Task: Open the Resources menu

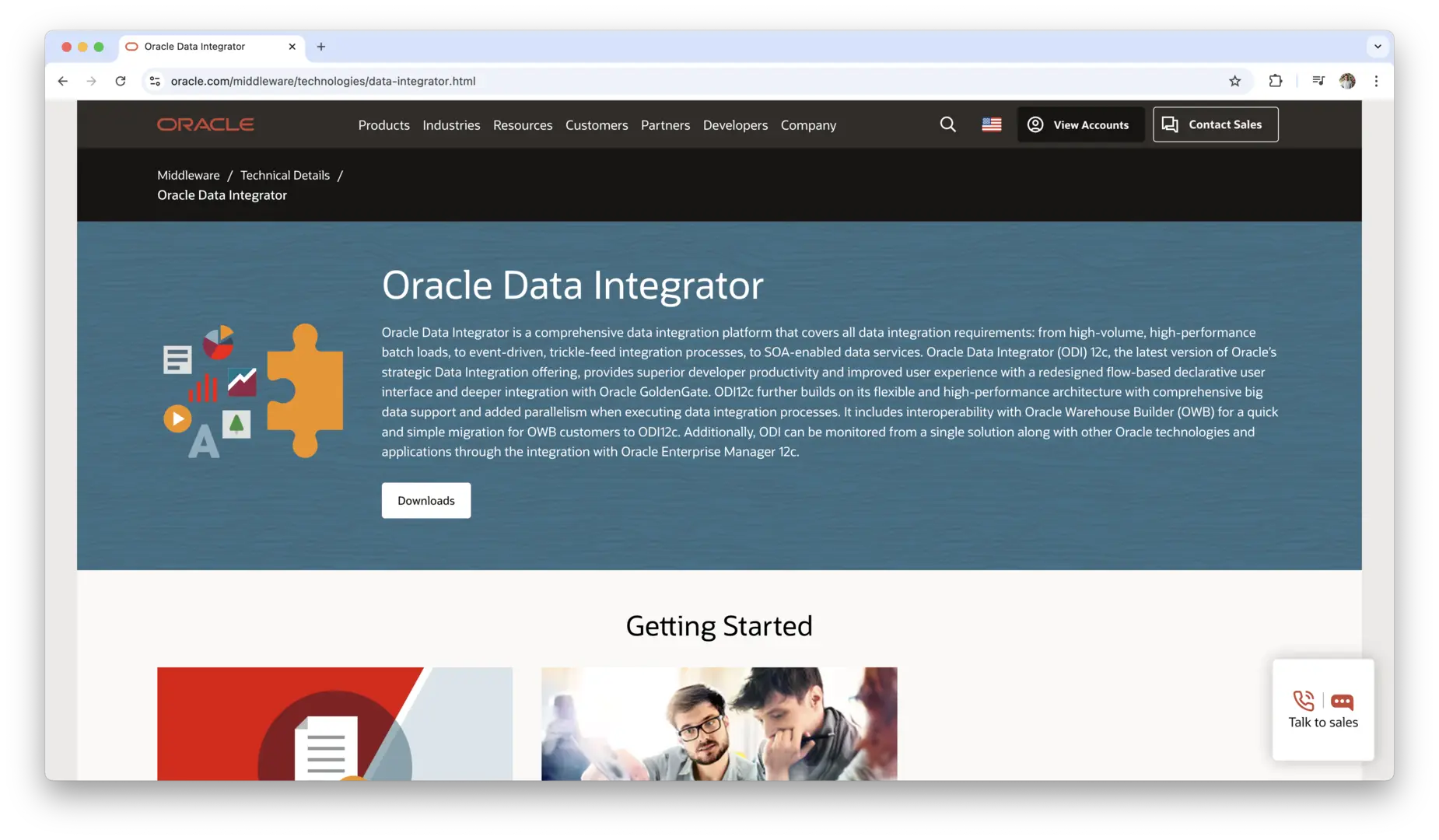Action: (x=523, y=125)
